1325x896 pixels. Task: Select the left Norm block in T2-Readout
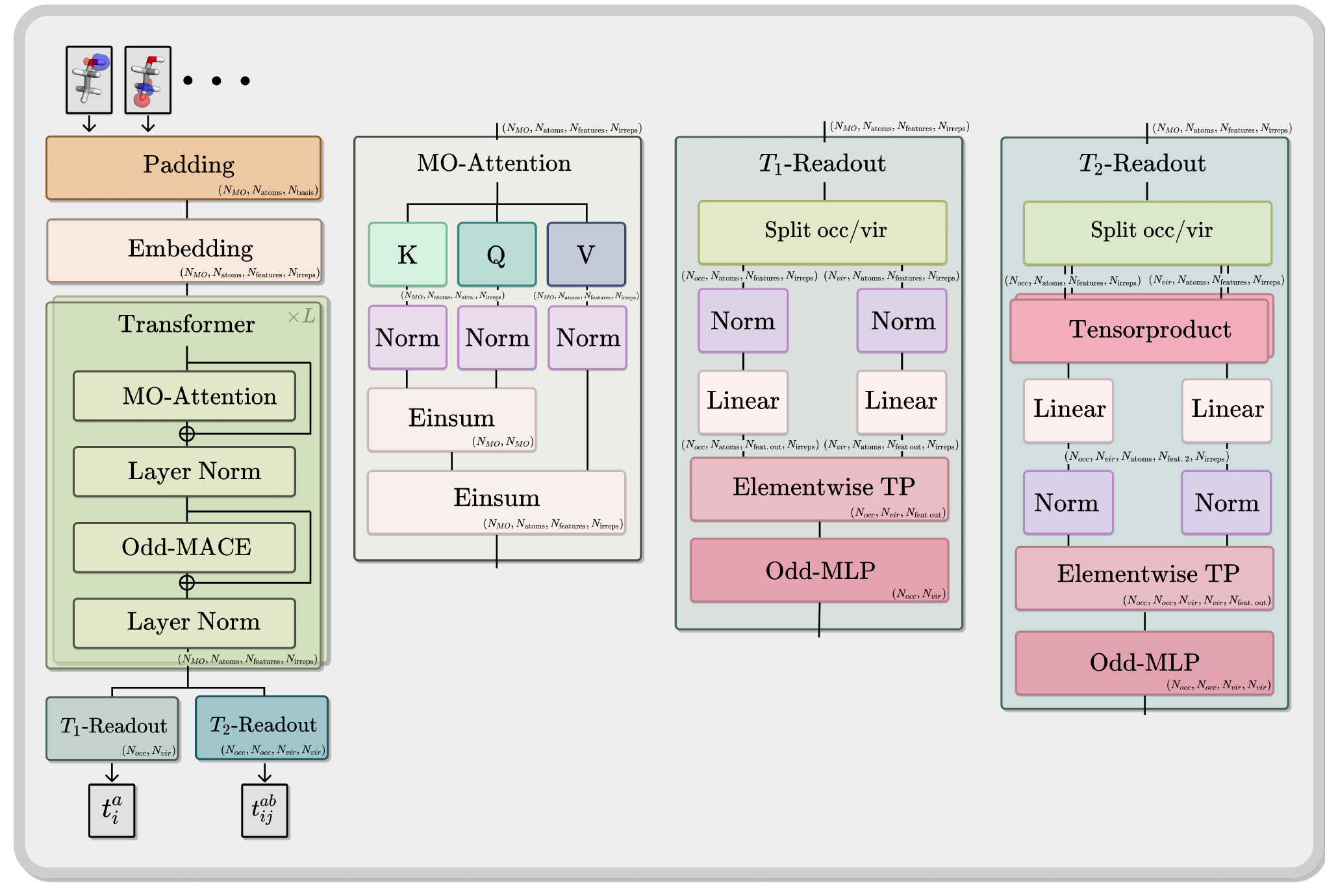click(1068, 503)
